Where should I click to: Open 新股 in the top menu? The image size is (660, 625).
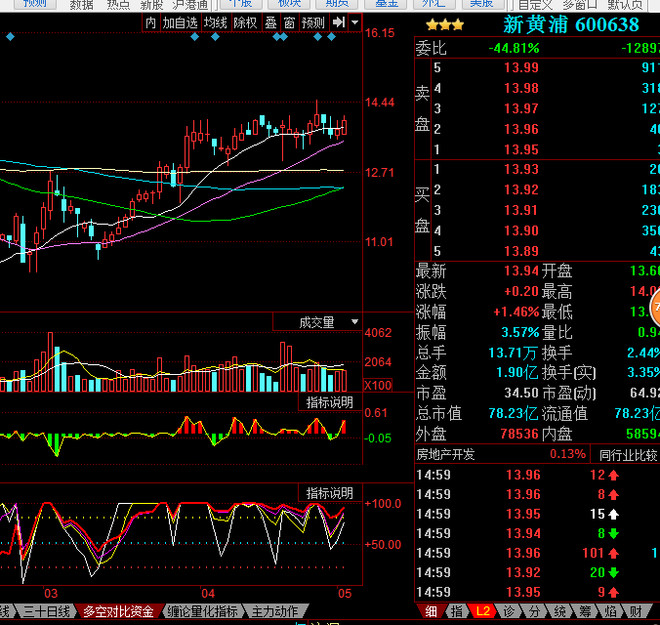pyautogui.click(x=152, y=5)
